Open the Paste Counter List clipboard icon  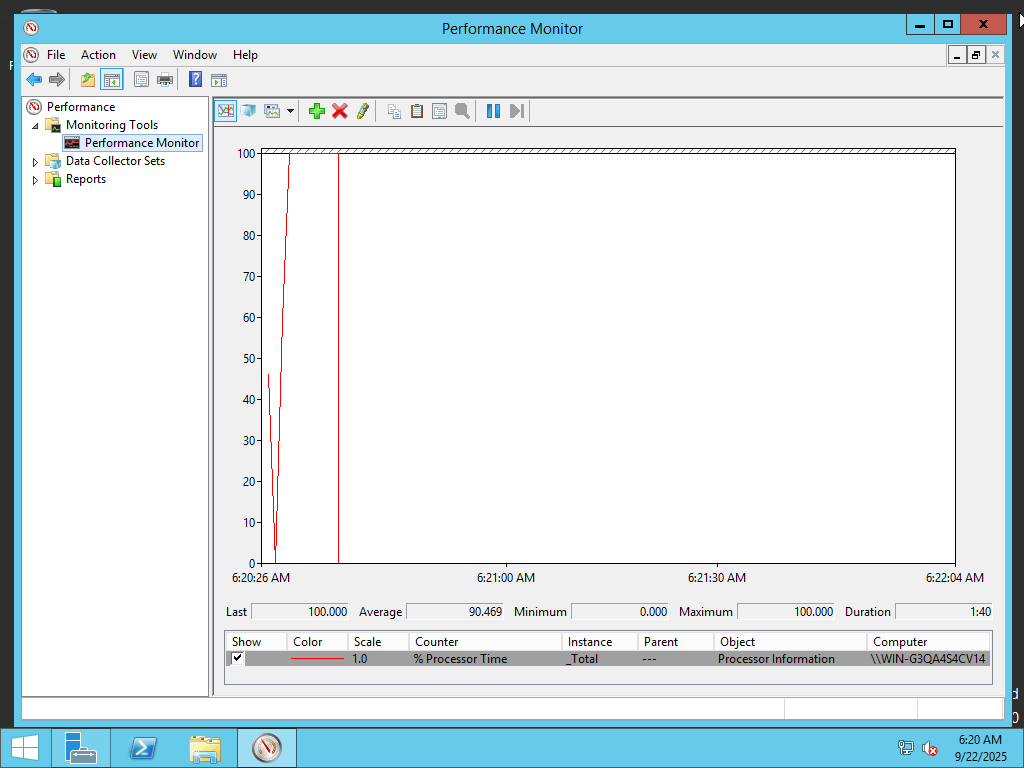pyautogui.click(x=417, y=111)
